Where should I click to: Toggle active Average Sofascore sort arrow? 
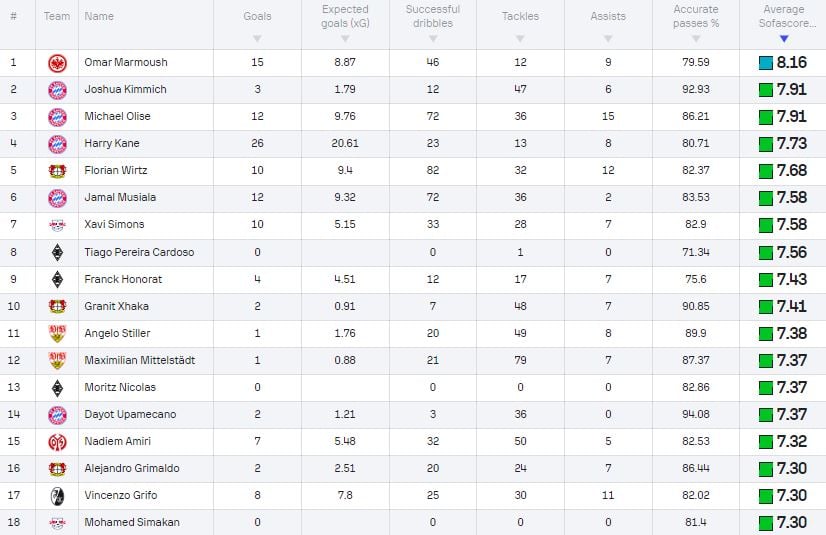pos(784,38)
